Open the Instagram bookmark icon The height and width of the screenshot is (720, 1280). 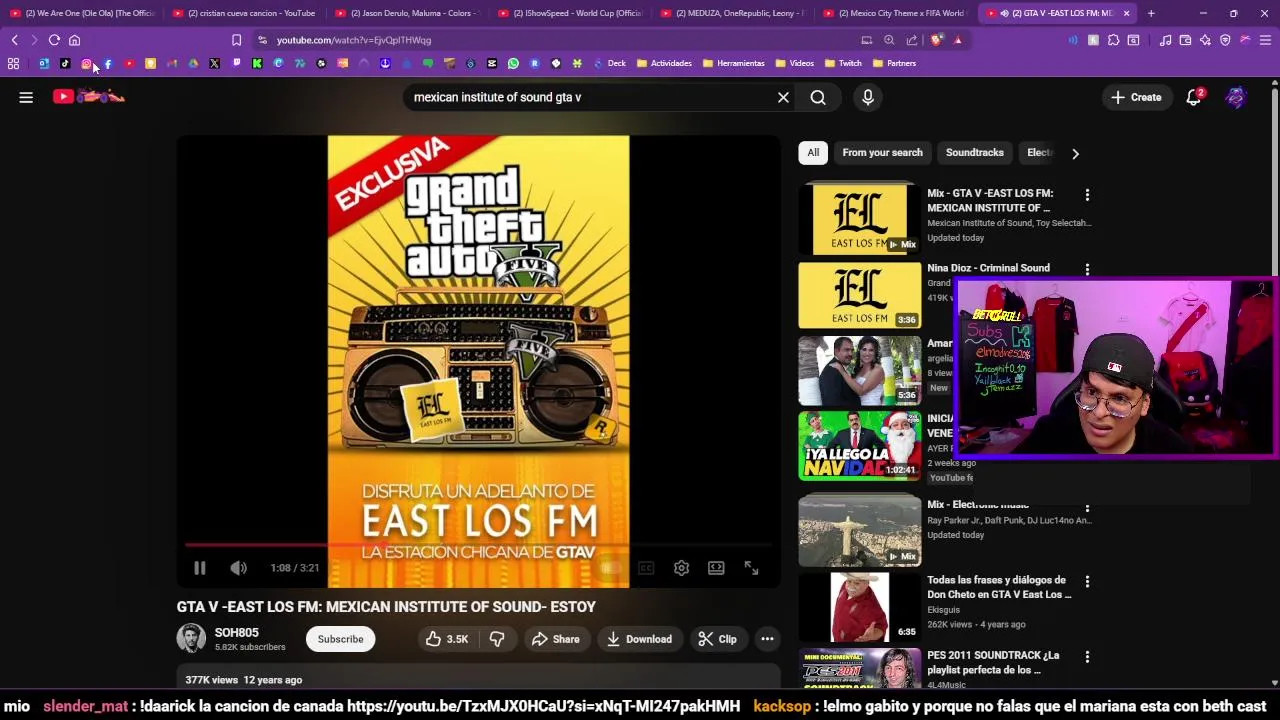pos(87,63)
